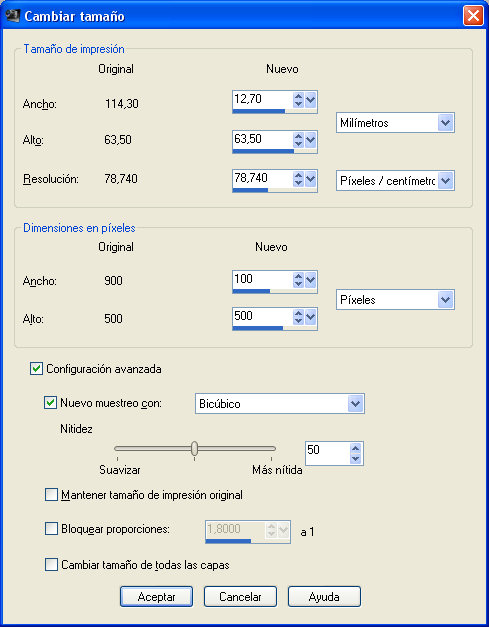Enable Bloquear proporciones checkbox
The height and width of the screenshot is (627, 489).
click(51, 529)
